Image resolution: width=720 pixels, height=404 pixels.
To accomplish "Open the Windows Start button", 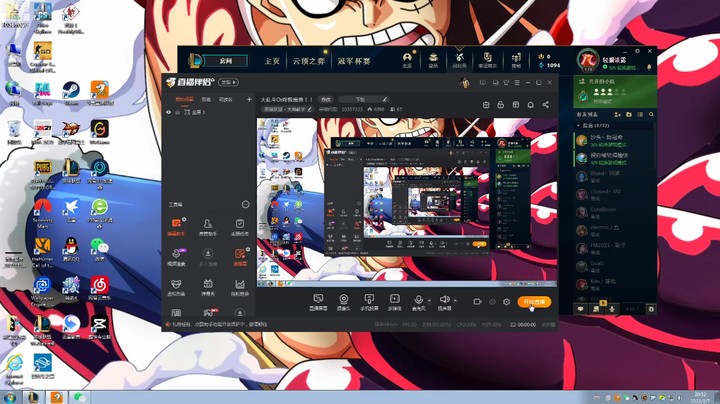I will tap(9, 398).
